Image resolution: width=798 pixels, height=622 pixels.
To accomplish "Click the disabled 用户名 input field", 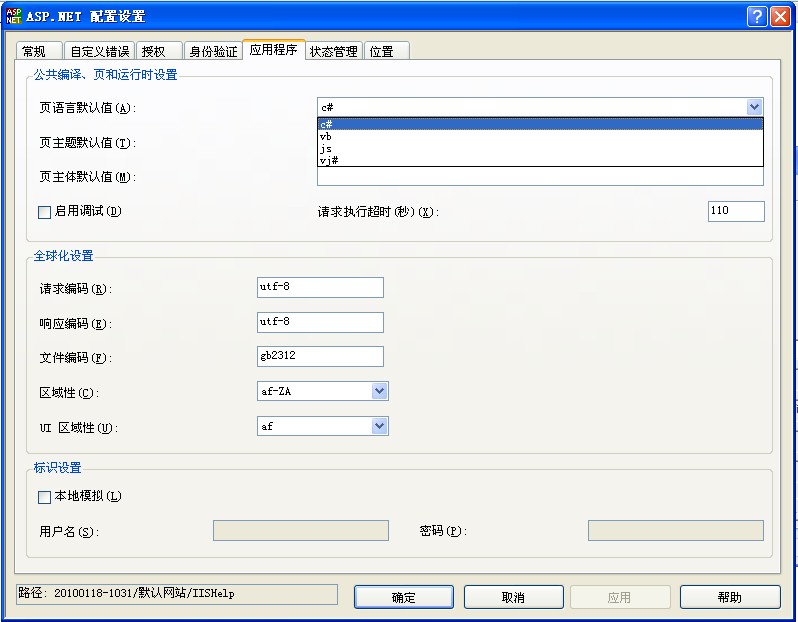I will [301, 530].
